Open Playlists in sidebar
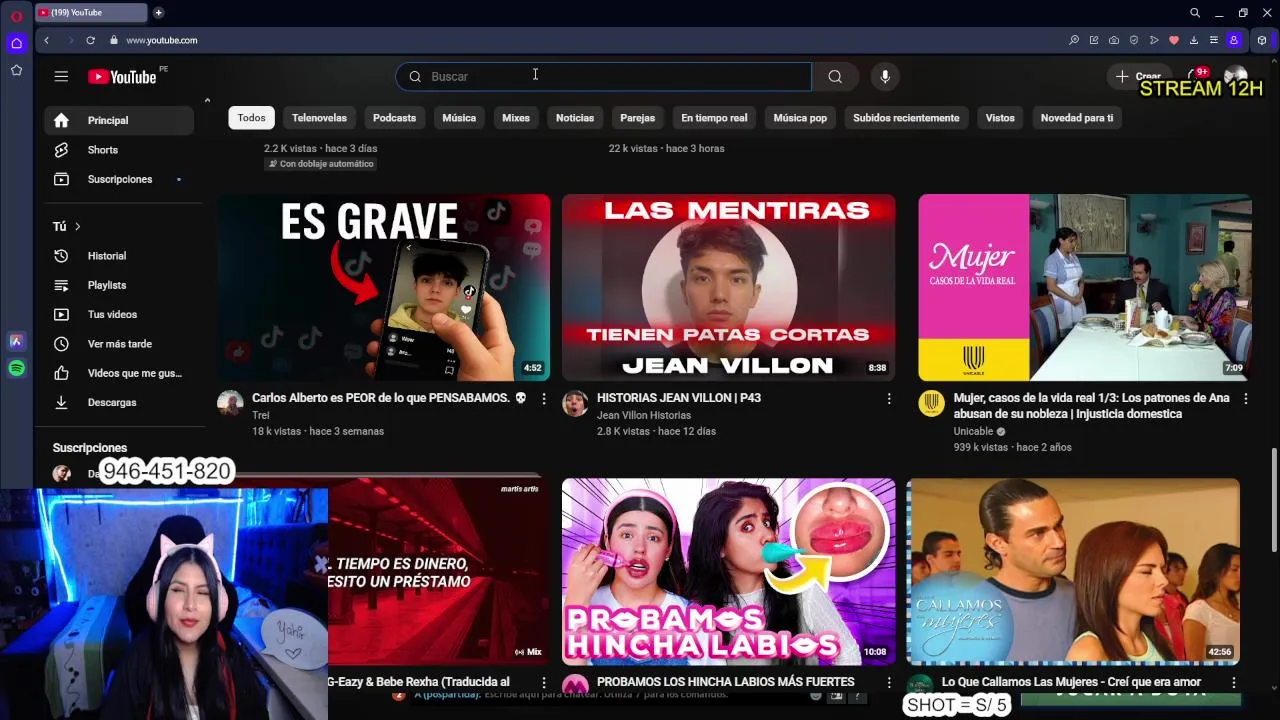The height and width of the screenshot is (720, 1280). click(119, 285)
